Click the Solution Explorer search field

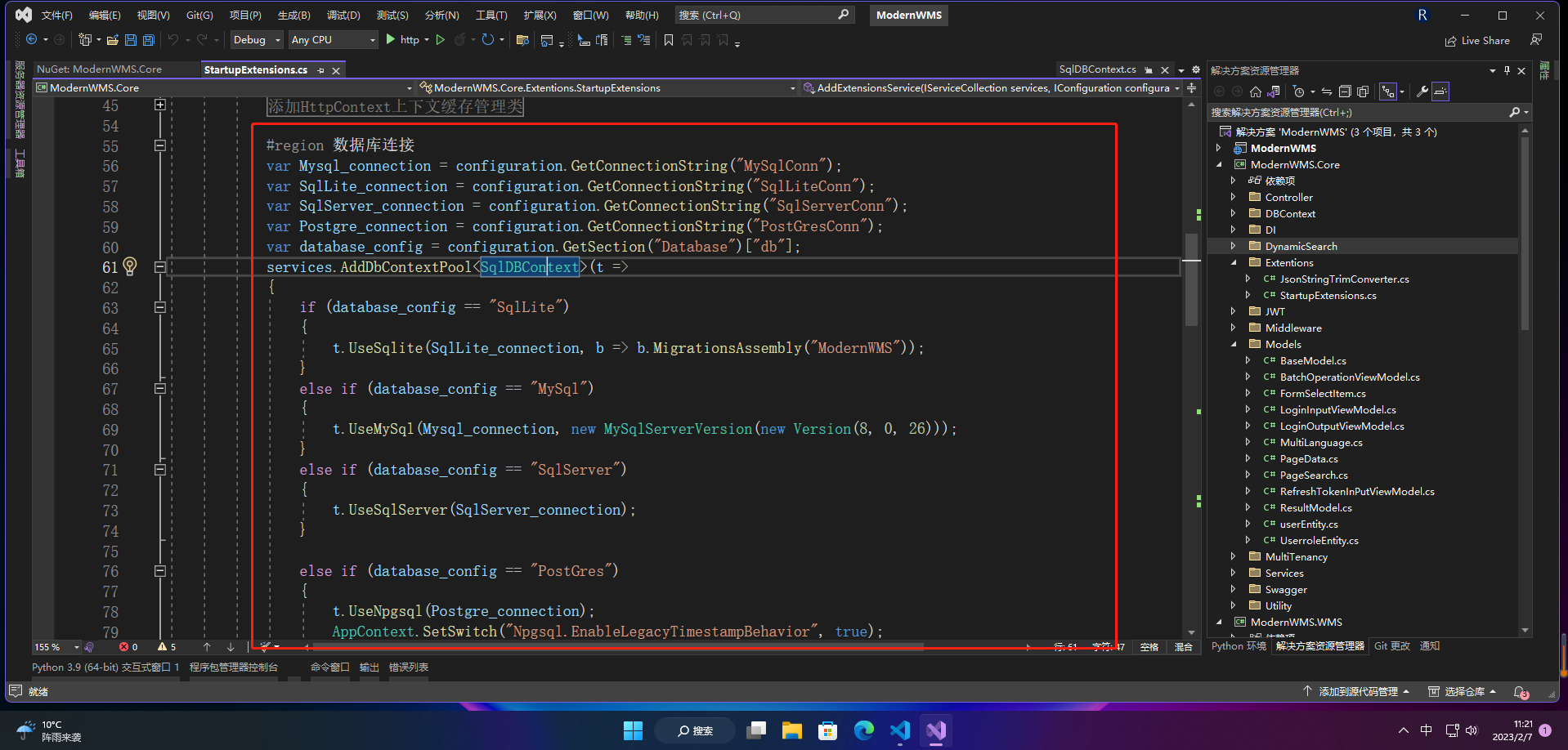tap(1368, 112)
